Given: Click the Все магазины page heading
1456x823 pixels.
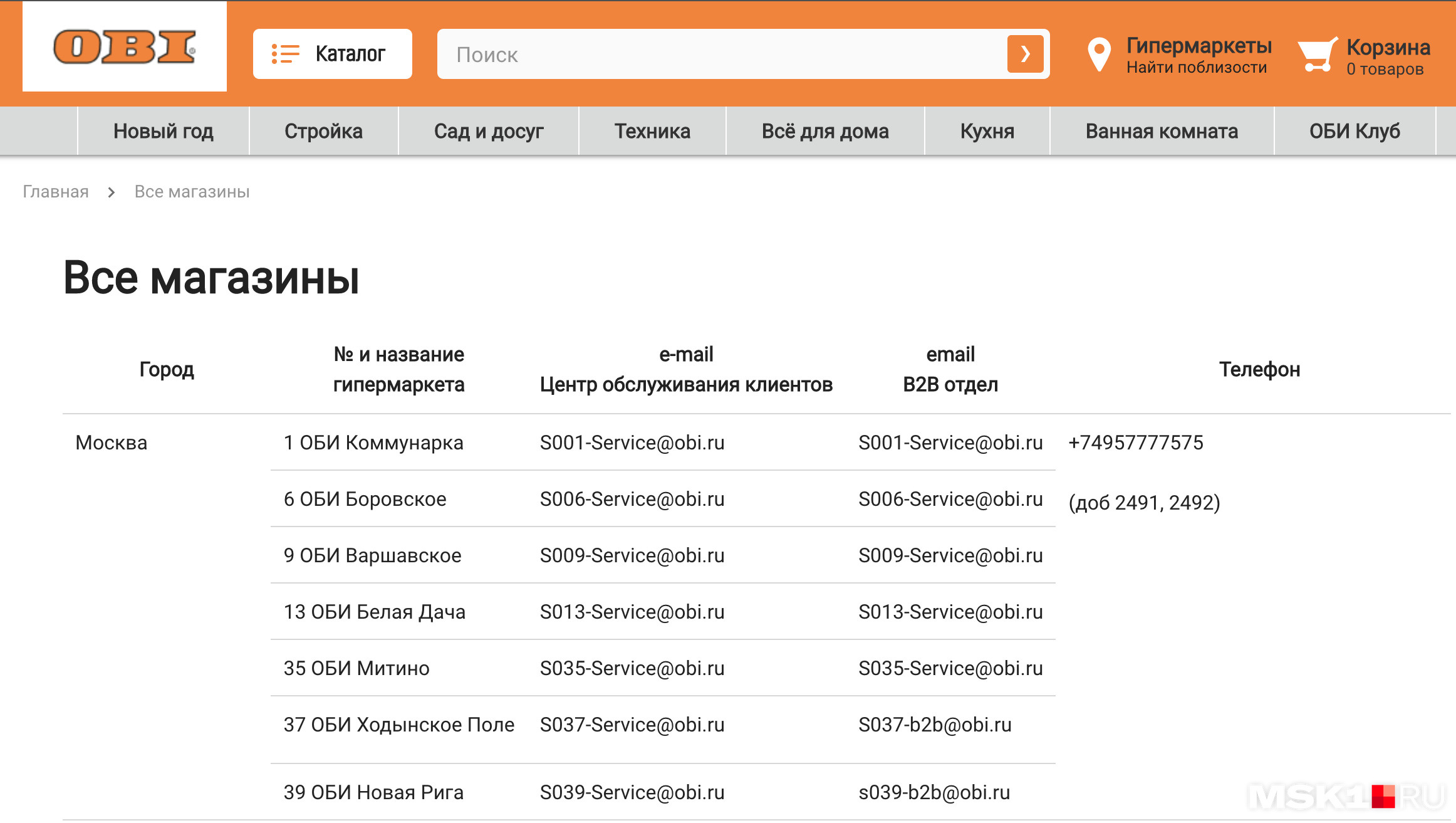Looking at the screenshot, I should (x=212, y=278).
